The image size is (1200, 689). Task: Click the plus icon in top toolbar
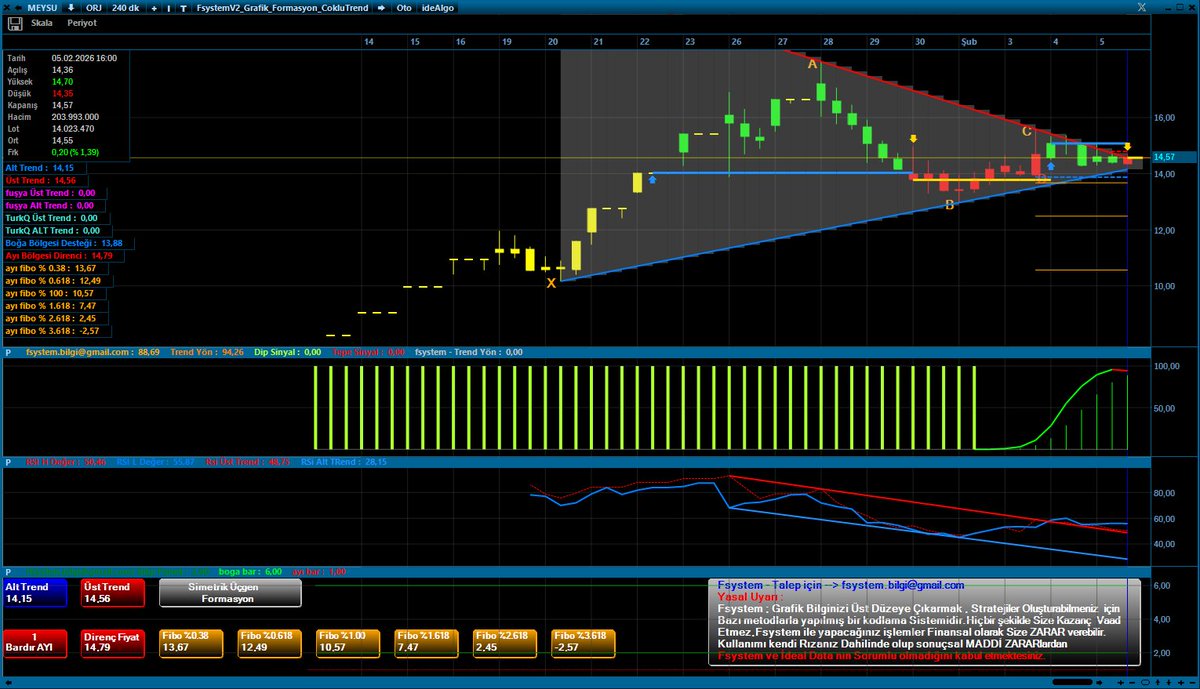click(155, 7)
